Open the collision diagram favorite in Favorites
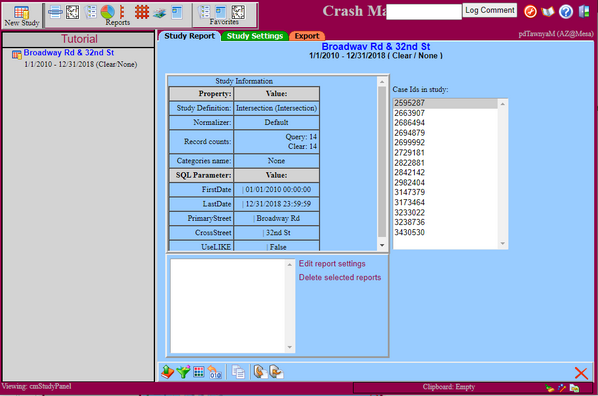 point(238,12)
